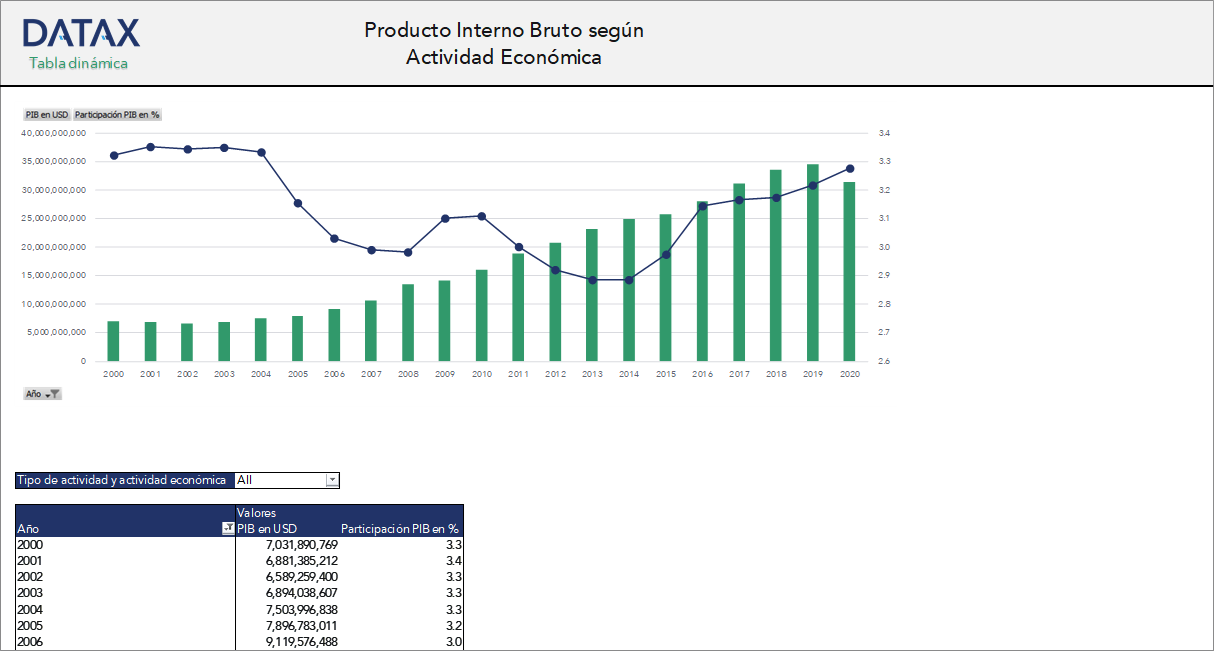Viewport: 1214px width, 651px height.
Task: Click the "Participación PIB en %" field button
Action: click(x=117, y=114)
